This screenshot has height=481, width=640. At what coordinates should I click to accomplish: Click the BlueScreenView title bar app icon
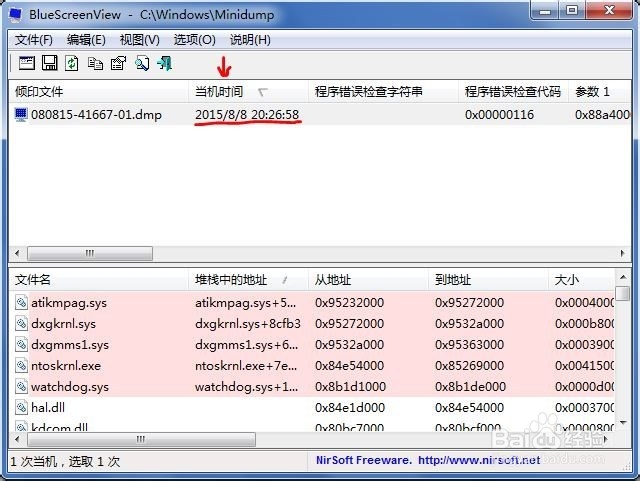(16, 14)
